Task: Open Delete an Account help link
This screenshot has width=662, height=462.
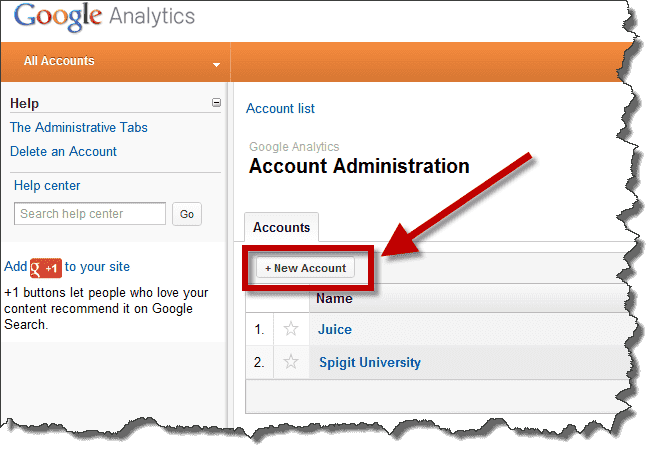Action: [x=63, y=151]
